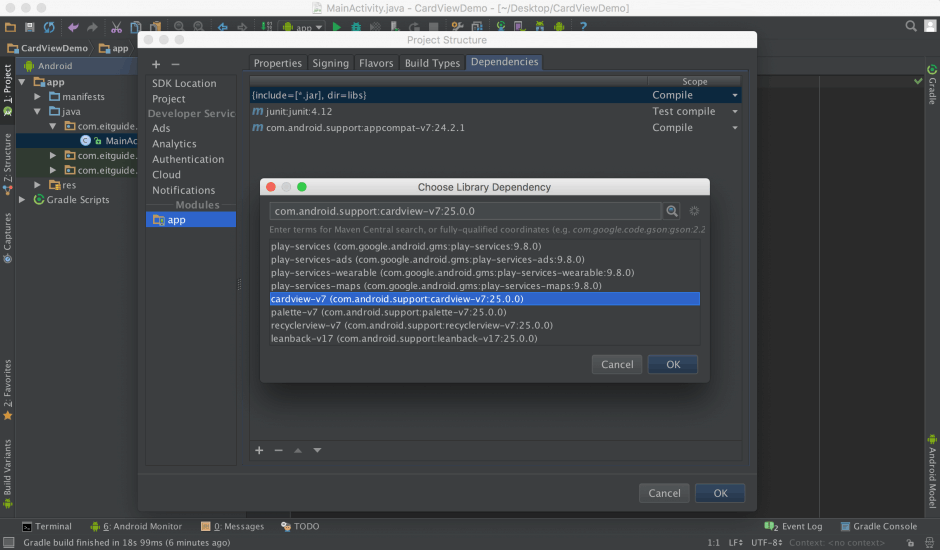Expand the res folder
940x550 pixels.
pos(37,185)
